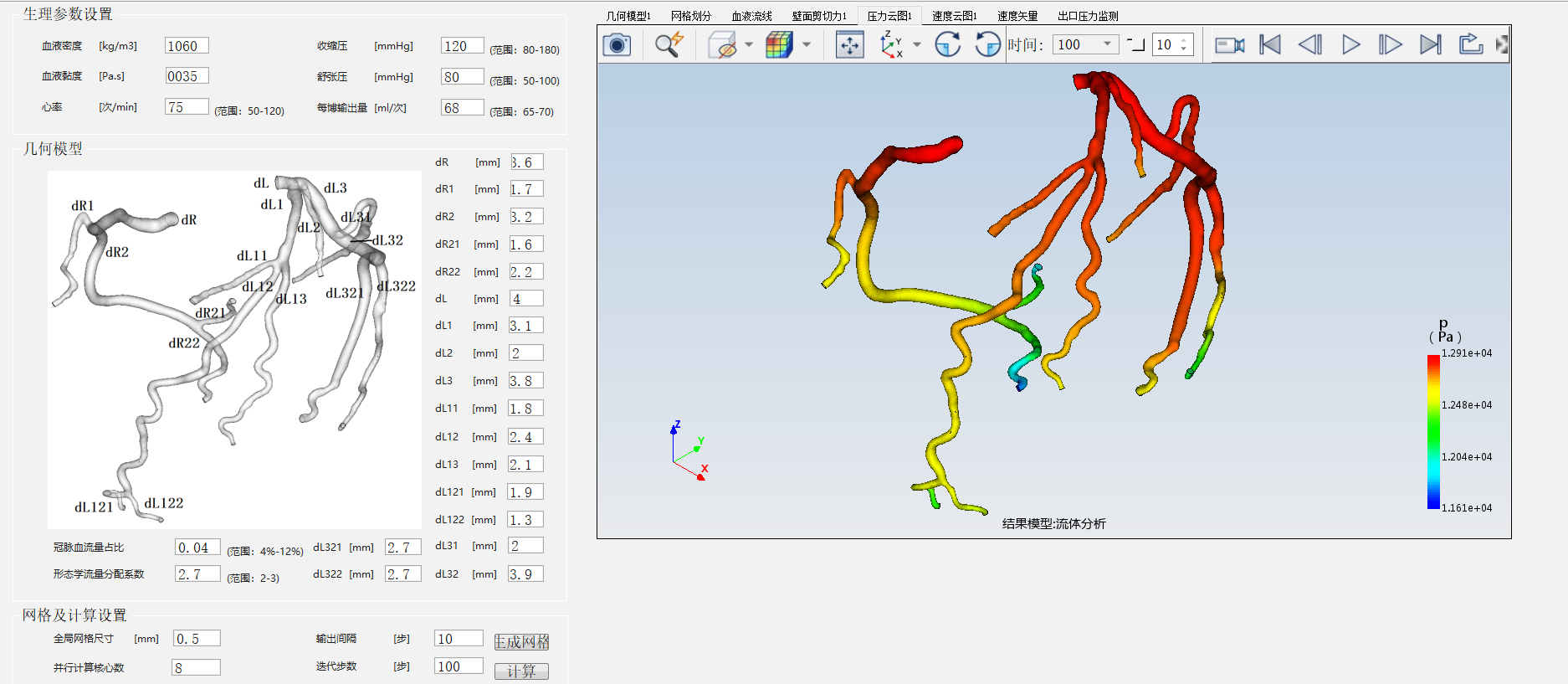The width and height of the screenshot is (1568, 684).
Task: Open the 速度矢量 tab
Action: 1017,16
